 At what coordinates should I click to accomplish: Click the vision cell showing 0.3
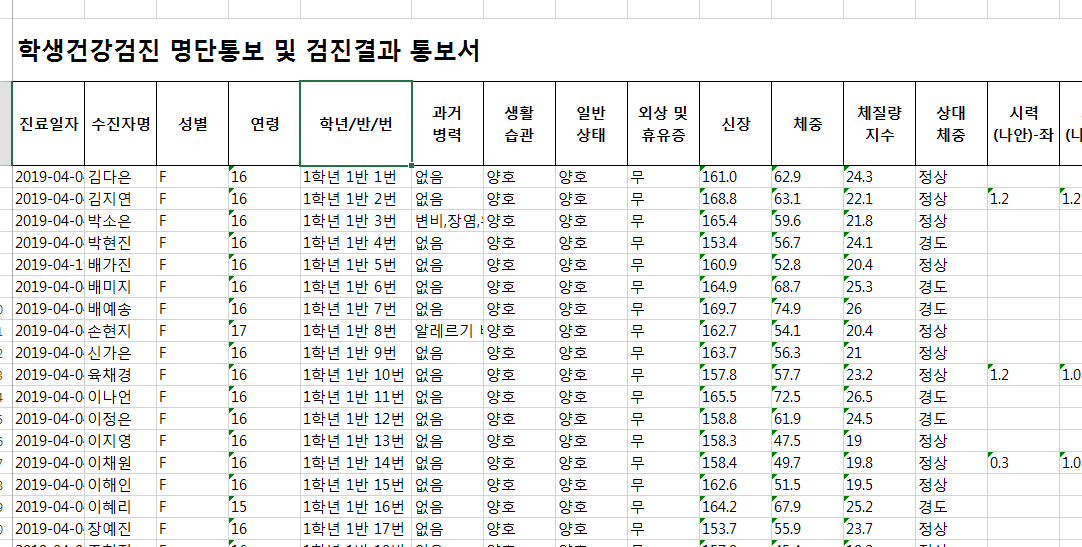(1023, 464)
